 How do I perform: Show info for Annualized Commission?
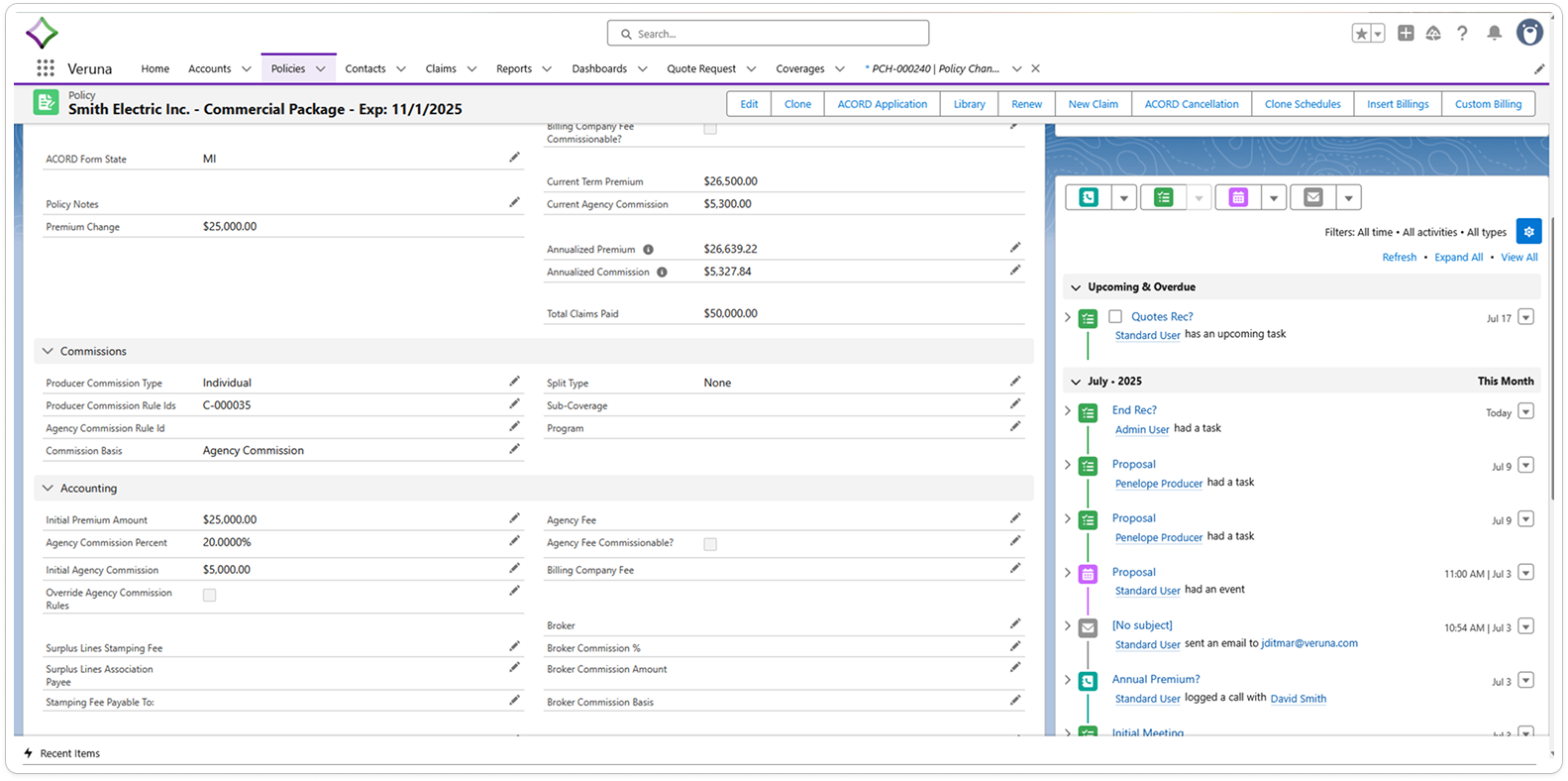coord(662,272)
